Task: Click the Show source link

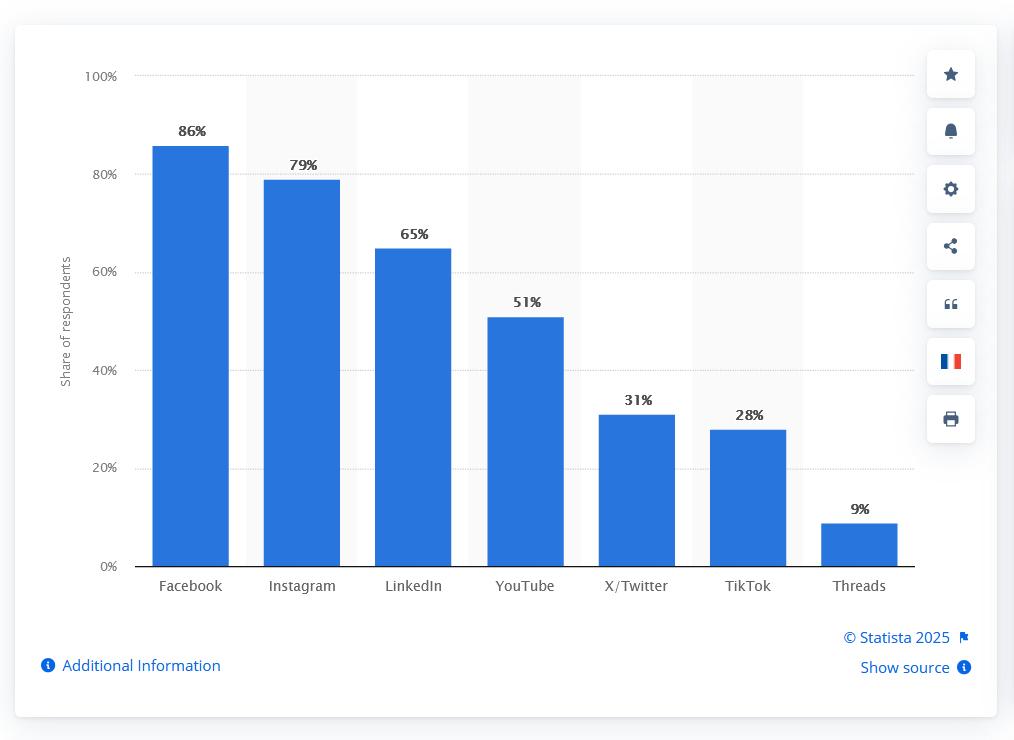Action: (905, 667)
